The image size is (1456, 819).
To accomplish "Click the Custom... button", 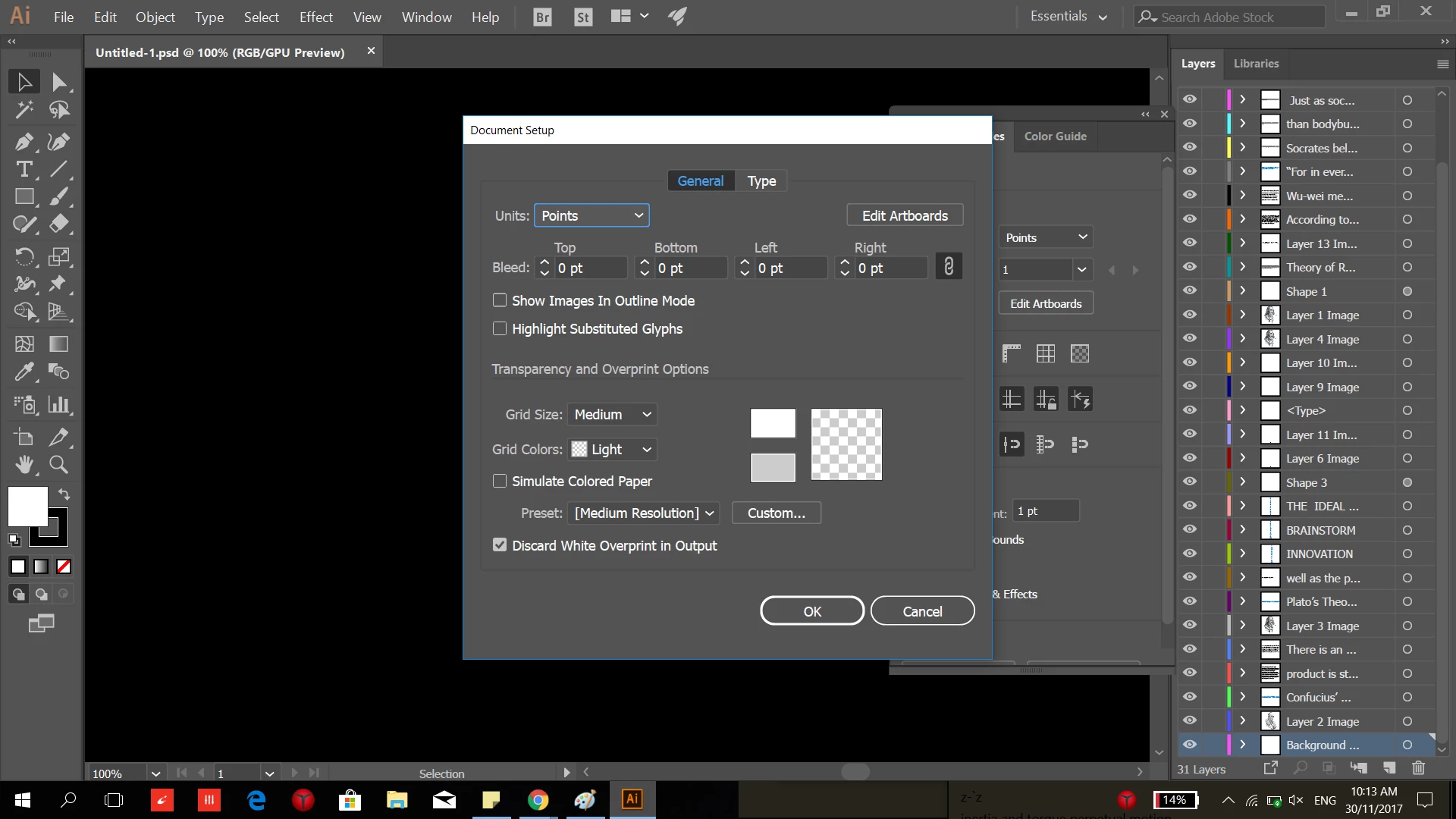I will tap(776, 513).
